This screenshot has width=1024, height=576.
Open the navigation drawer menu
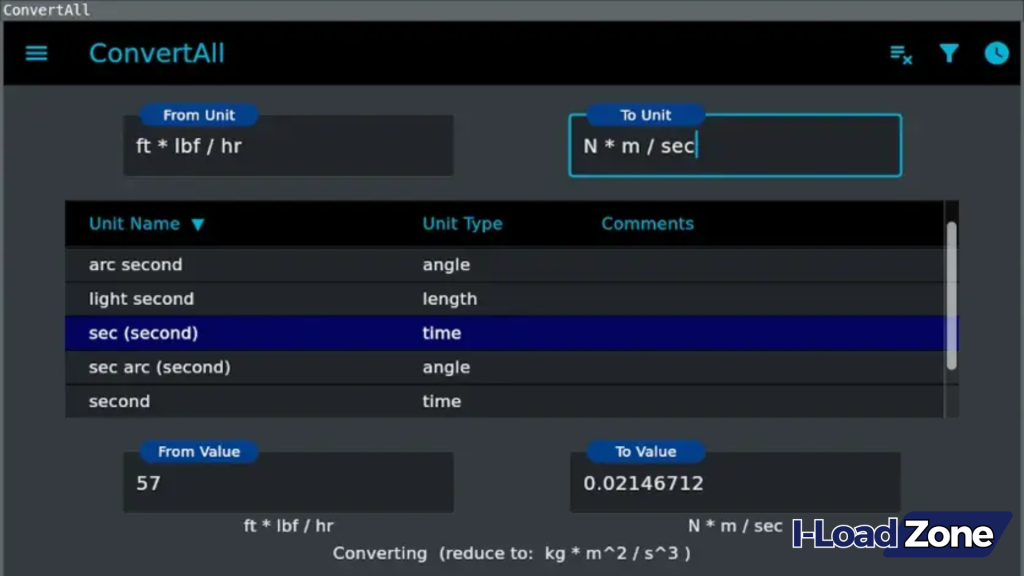(36, 54)
